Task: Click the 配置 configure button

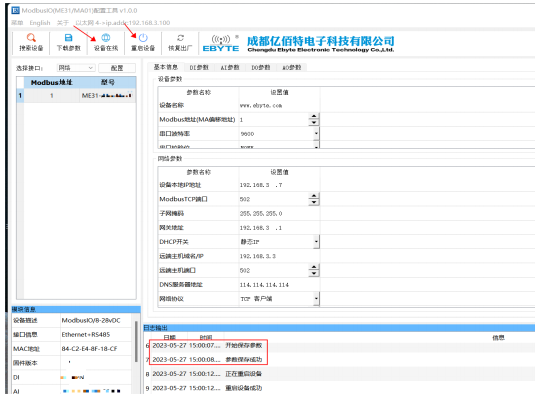Action: click(117, 68)
